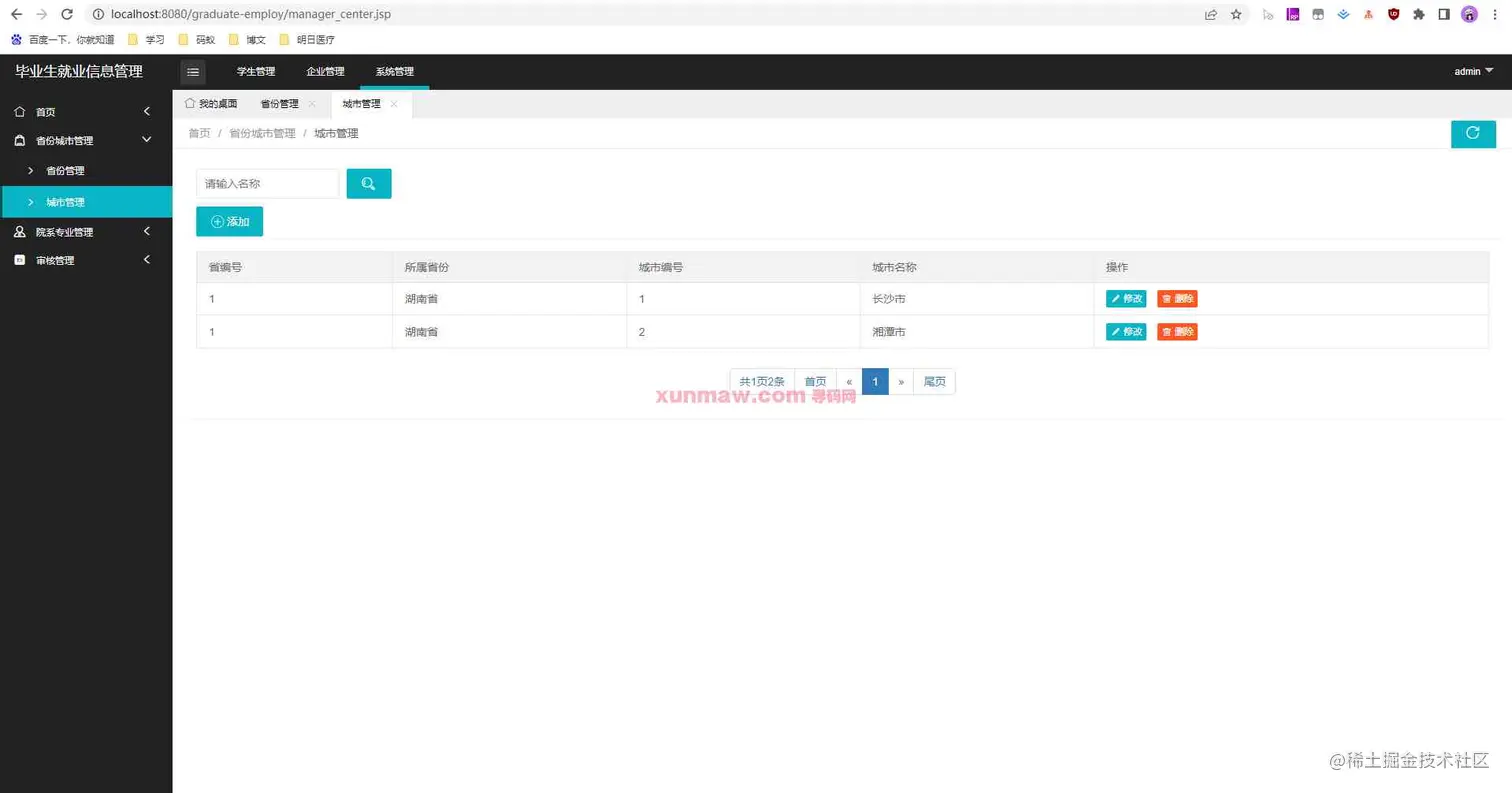Image resolution: width=1512 pixels, height=793 pixels.
Task: Open the Chrome three-dot menu
Action: point(1496,14)
